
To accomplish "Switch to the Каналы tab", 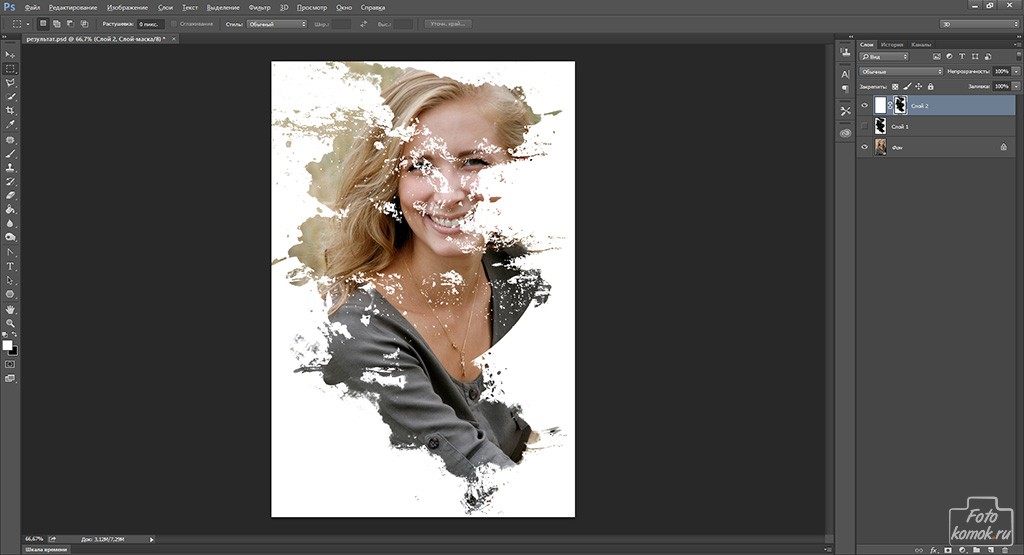I will tap(921, 45).
